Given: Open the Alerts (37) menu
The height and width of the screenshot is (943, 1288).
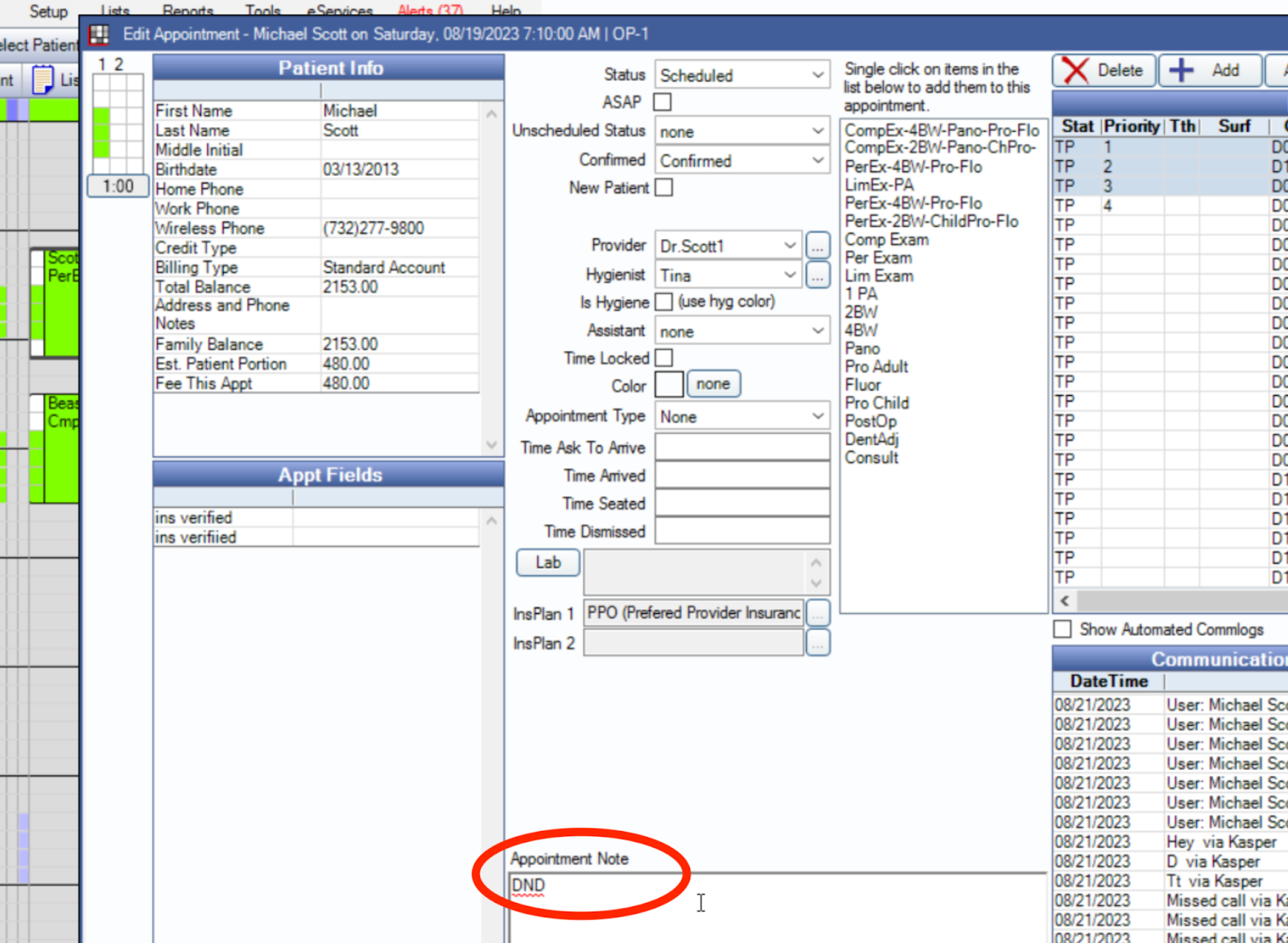Looking at the screenshot, I should [x=430, y=11].
